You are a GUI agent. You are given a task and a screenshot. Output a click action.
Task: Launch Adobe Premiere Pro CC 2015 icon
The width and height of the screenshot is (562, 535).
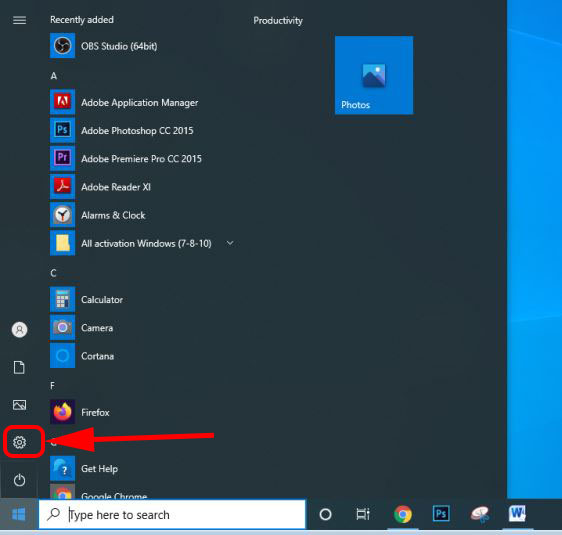click(62, 158)
